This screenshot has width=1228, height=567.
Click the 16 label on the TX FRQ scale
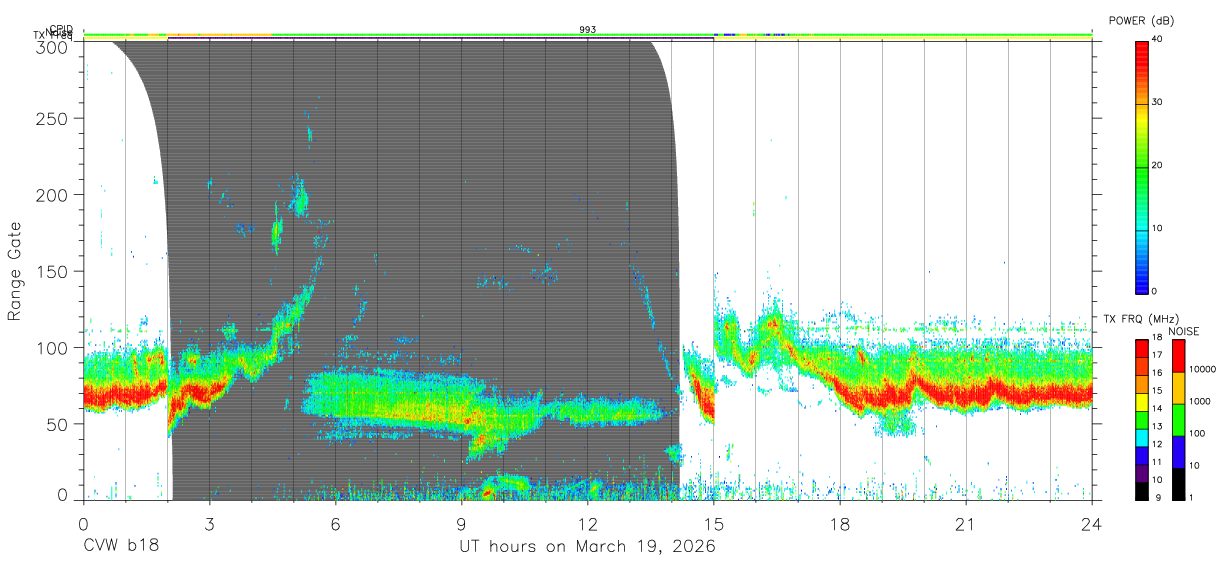click(x=1155, y=373)
